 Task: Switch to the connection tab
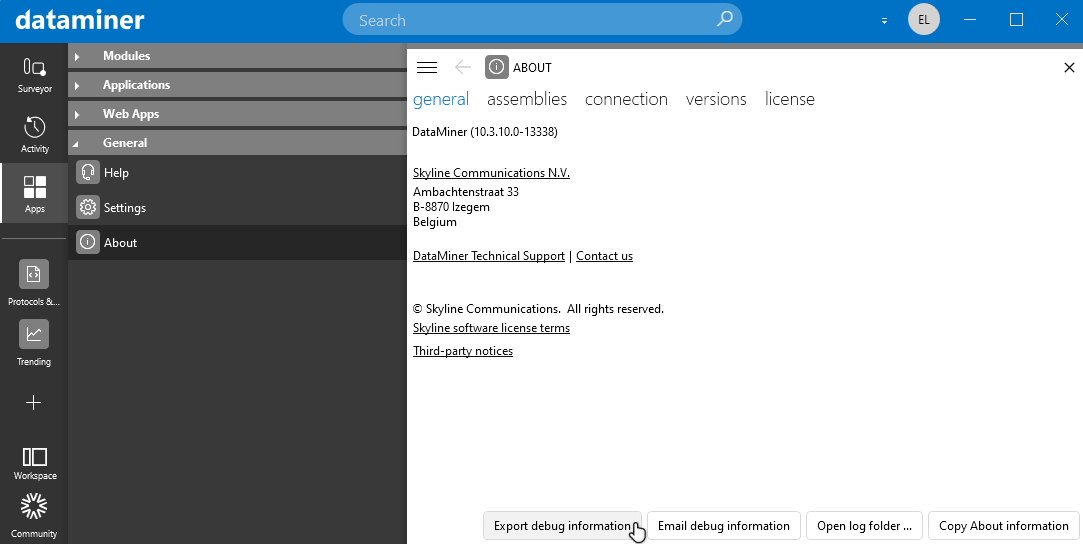[626, 99]
